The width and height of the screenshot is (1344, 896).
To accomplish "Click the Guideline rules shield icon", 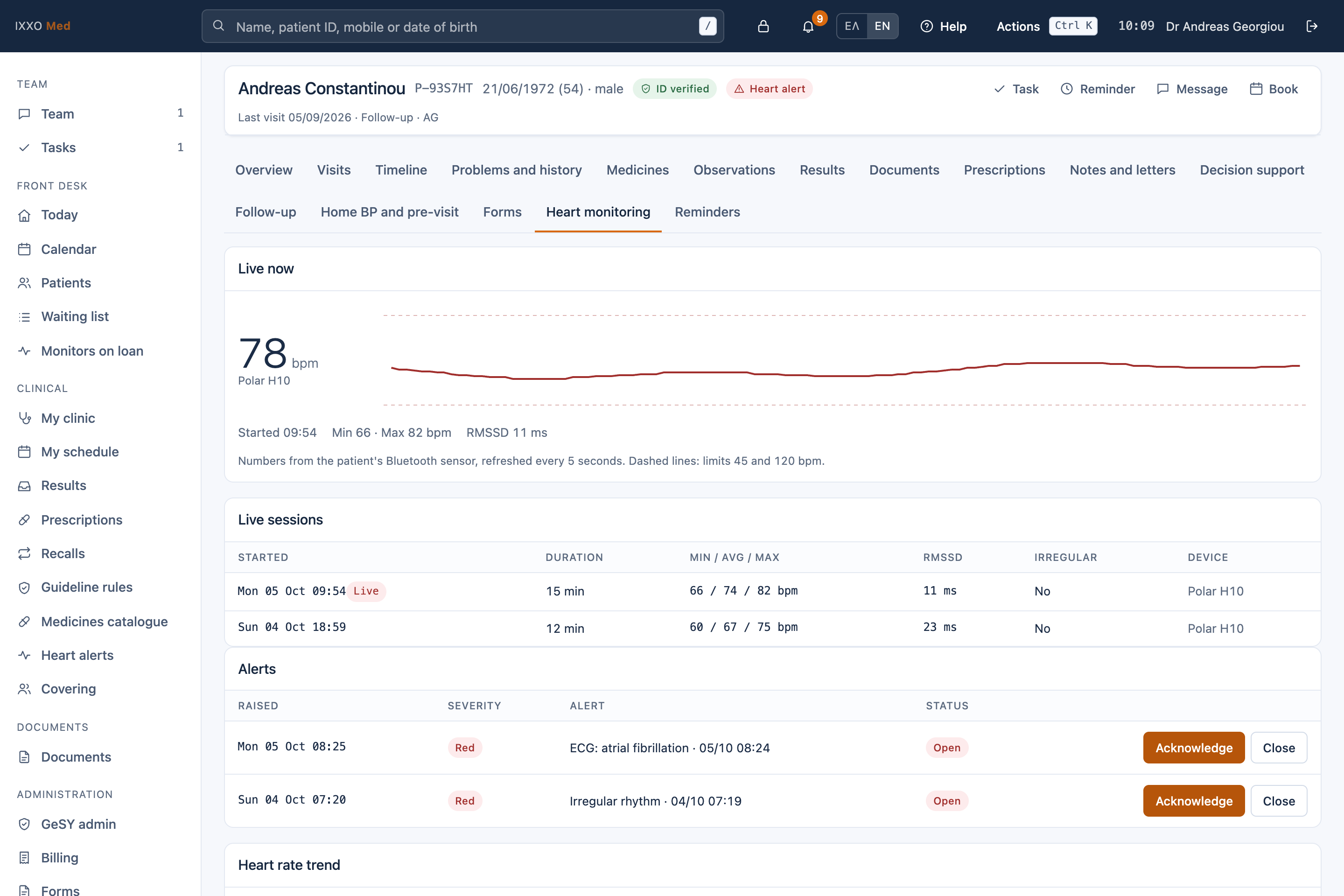I will pos(24,588).
